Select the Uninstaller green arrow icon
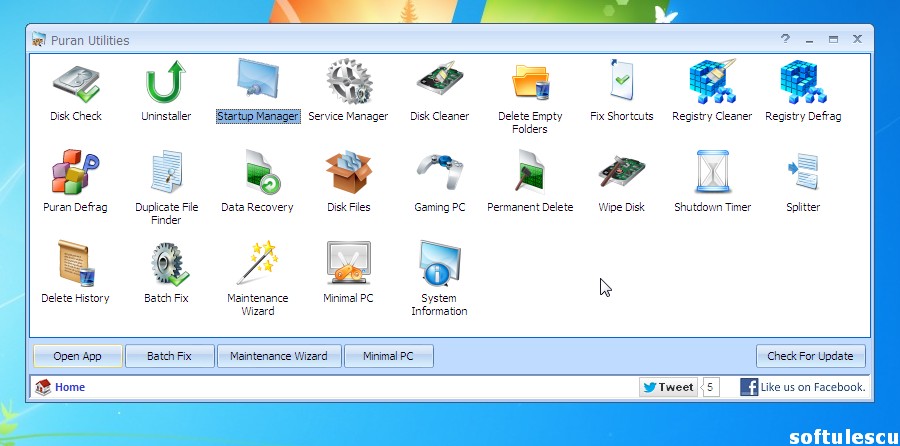 coord(166,82)
